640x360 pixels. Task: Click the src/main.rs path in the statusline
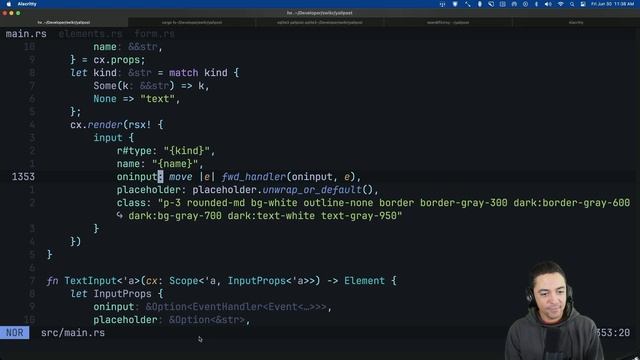[73, 333]
